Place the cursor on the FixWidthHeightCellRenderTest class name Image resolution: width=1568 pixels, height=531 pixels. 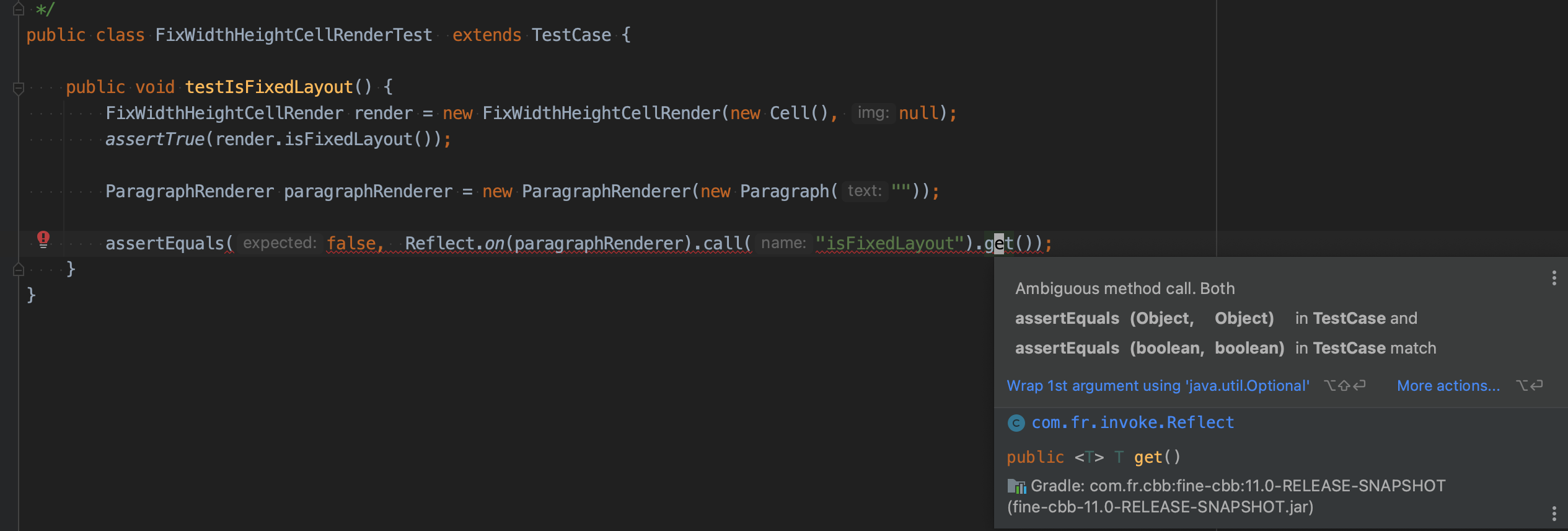pos(293,35)
